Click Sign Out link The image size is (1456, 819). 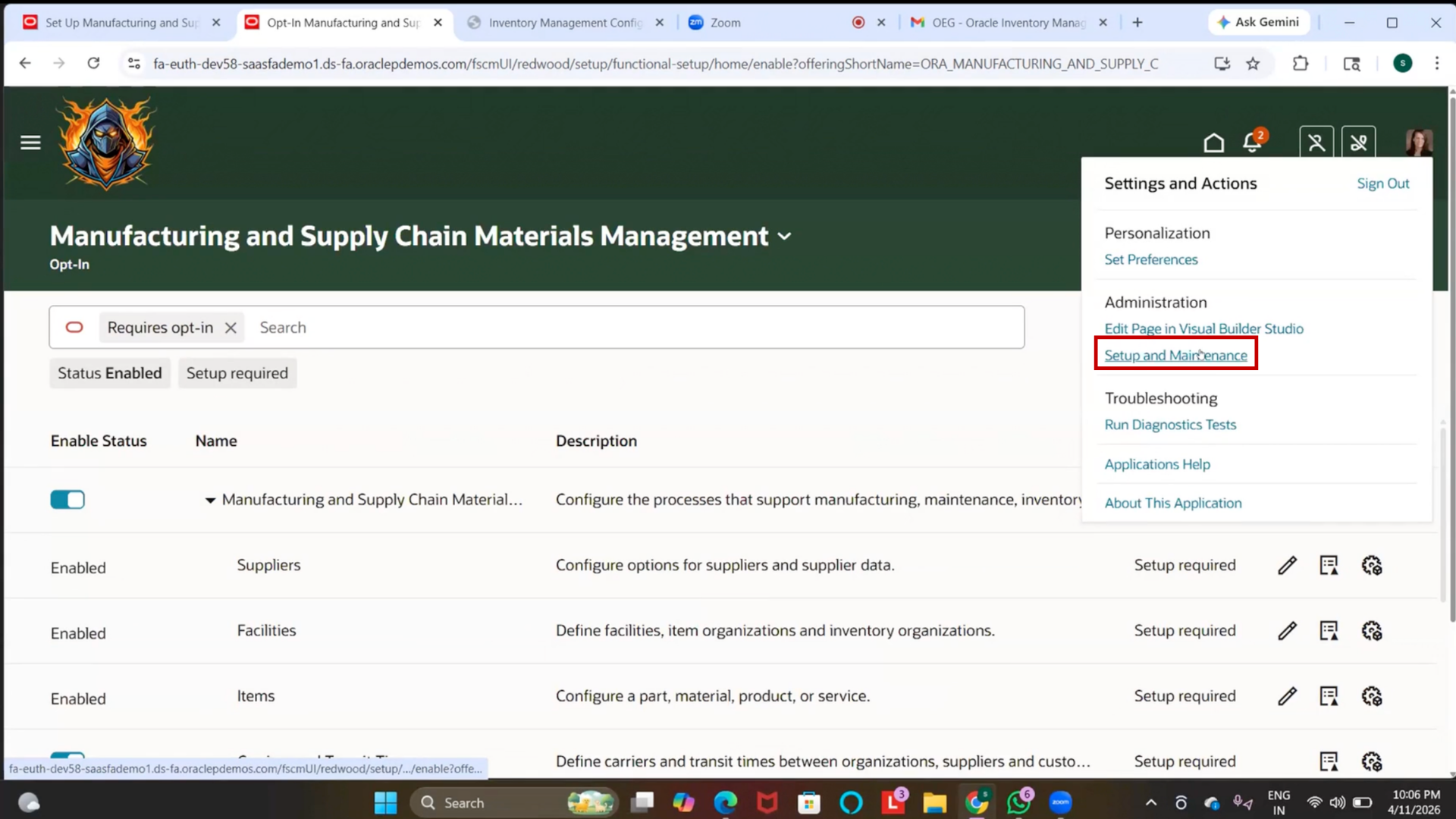pyautogui.click(x=1382, y=184)
